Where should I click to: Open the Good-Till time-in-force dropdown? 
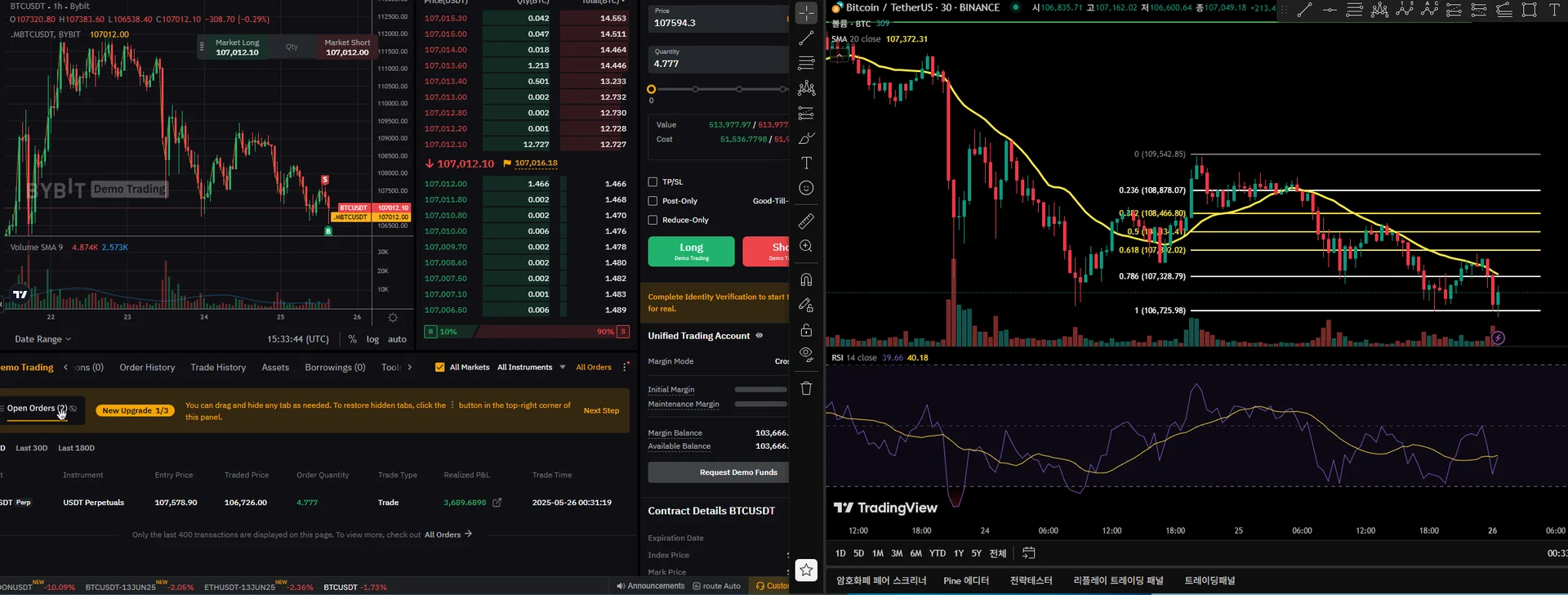pos(770,201)
